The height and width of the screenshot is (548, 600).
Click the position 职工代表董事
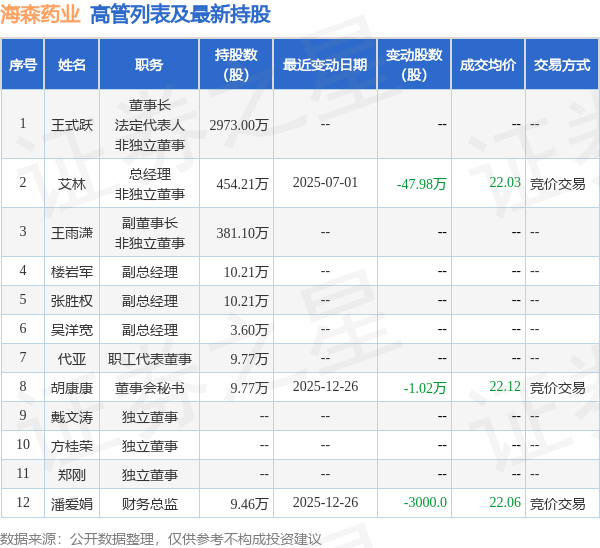[150, 359]
